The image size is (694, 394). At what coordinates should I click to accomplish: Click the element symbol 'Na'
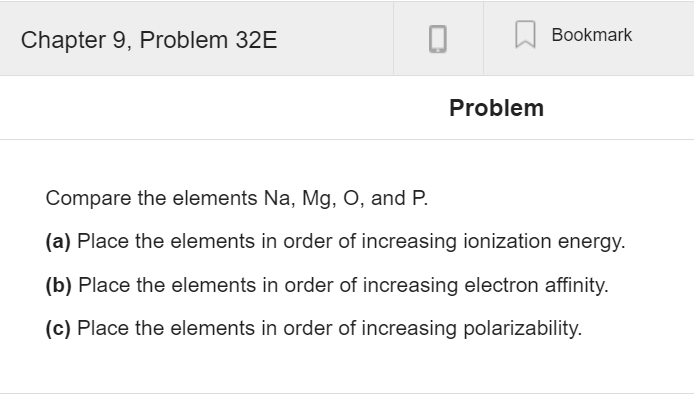[279, 198]
